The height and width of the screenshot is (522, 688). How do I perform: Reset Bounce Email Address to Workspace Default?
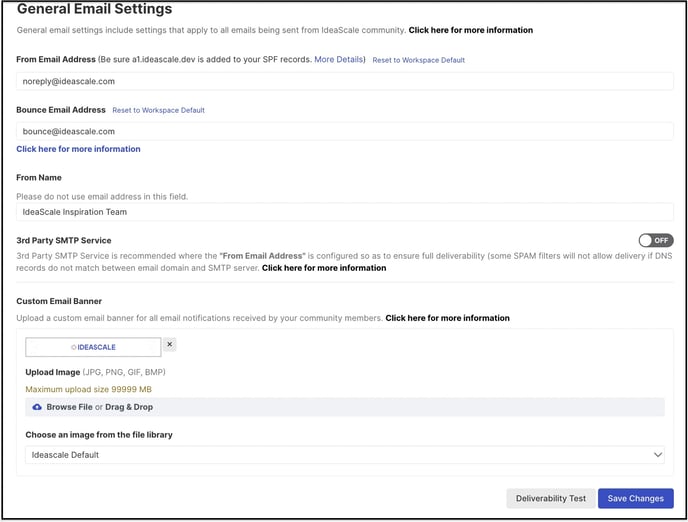[x=158, y=110]
